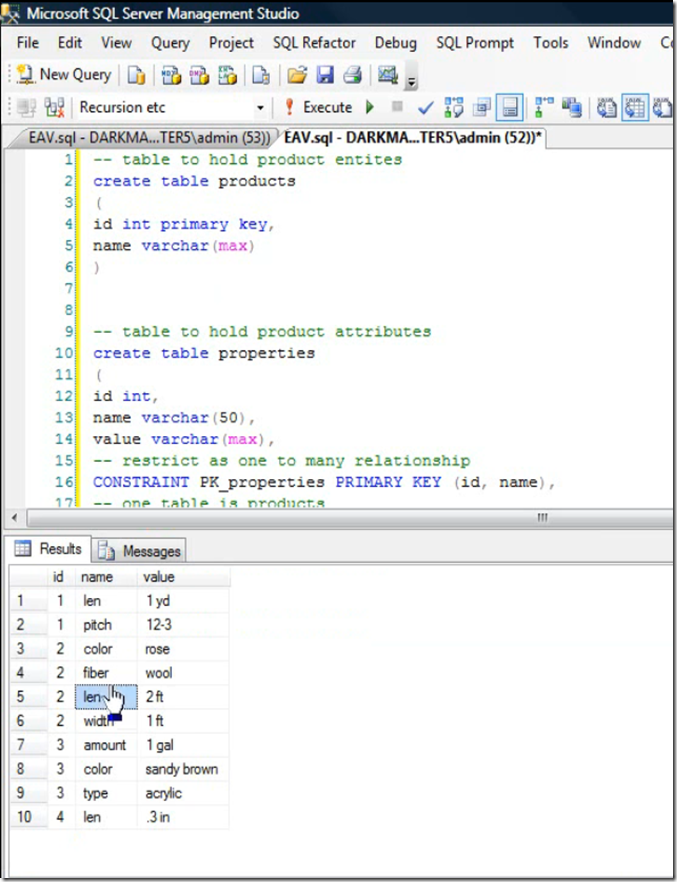Click row header 10 in results grid

coord(28,817)
